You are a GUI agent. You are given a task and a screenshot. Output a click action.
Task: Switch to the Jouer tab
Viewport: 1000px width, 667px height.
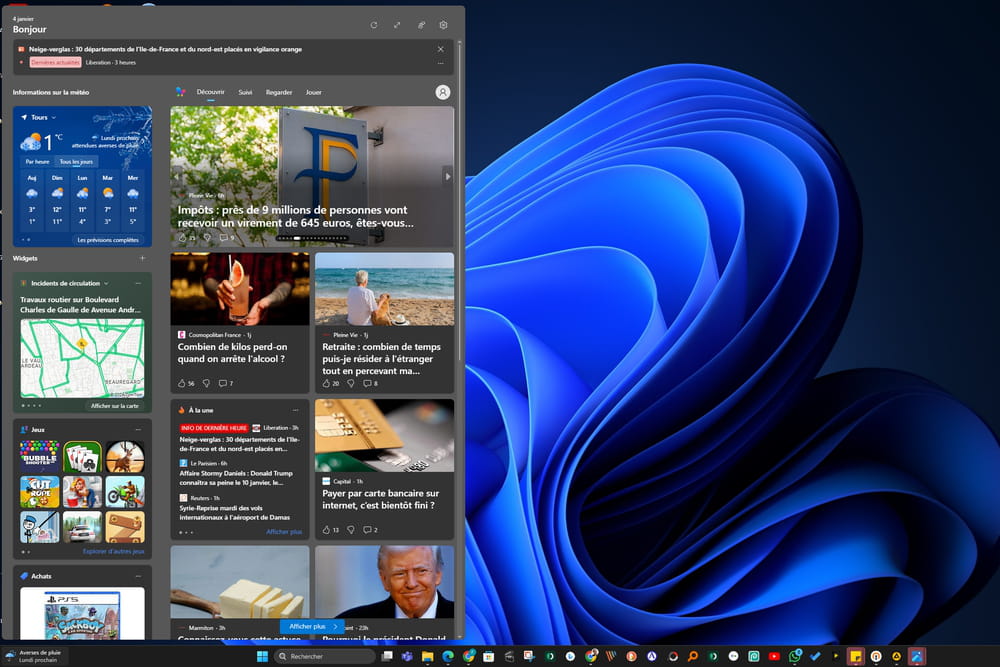tap(313, 92)
